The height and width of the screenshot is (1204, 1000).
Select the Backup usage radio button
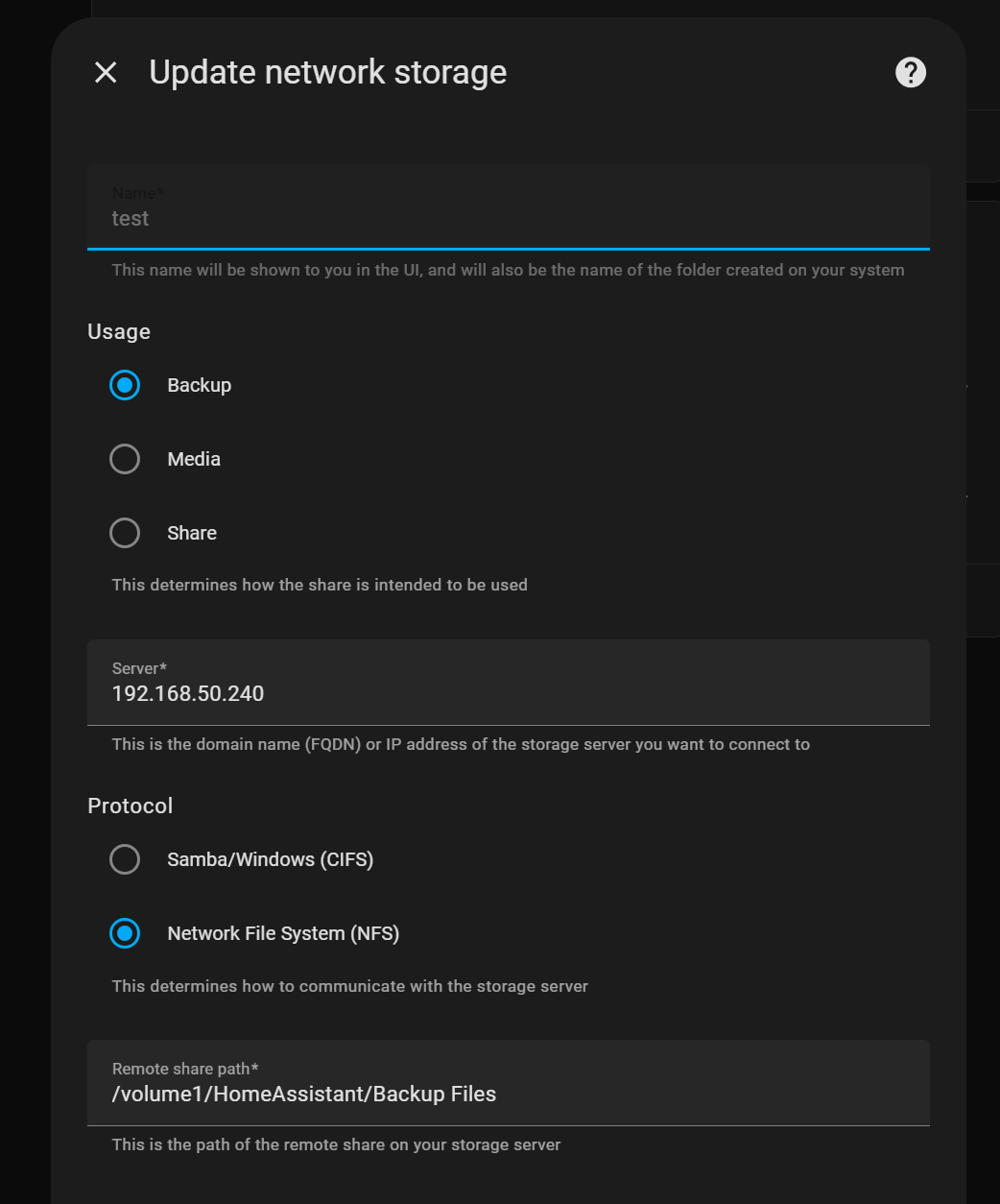125,385
